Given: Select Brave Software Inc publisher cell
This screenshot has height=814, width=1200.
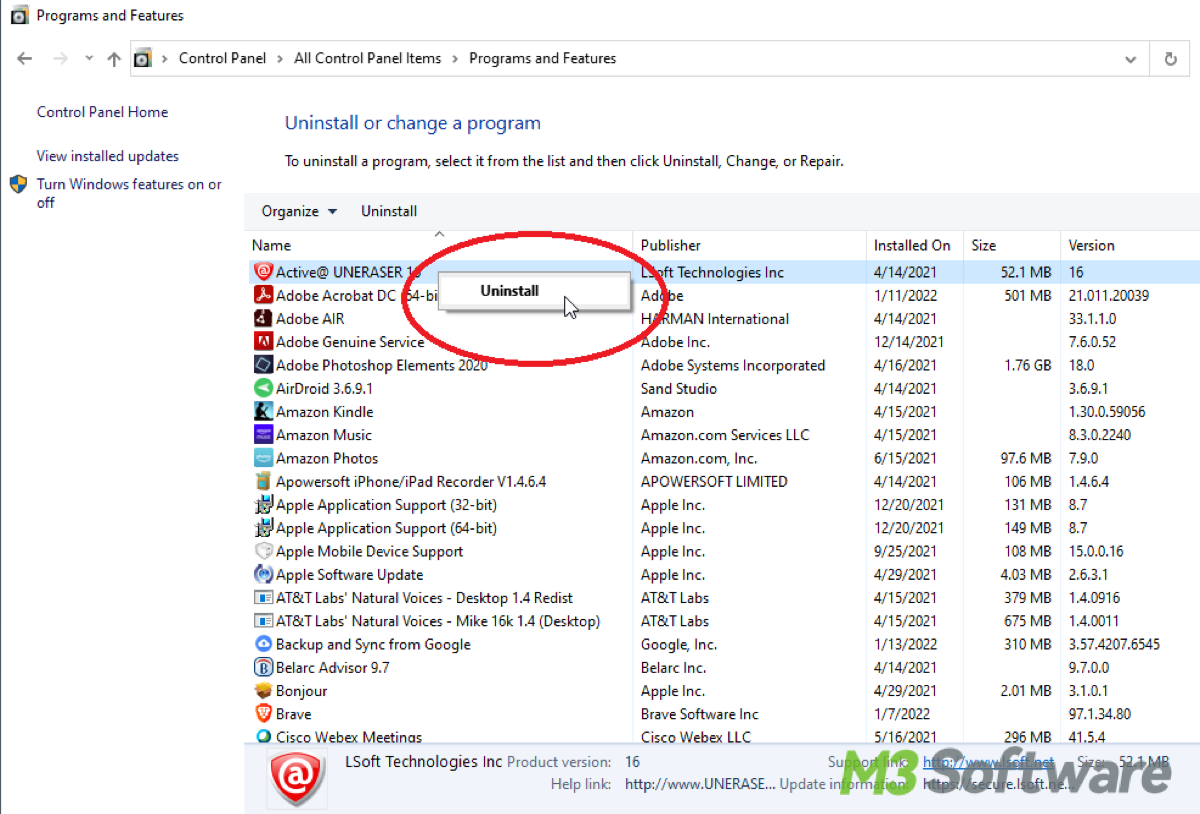Looking at the screenshot, I should click(700, 714).
